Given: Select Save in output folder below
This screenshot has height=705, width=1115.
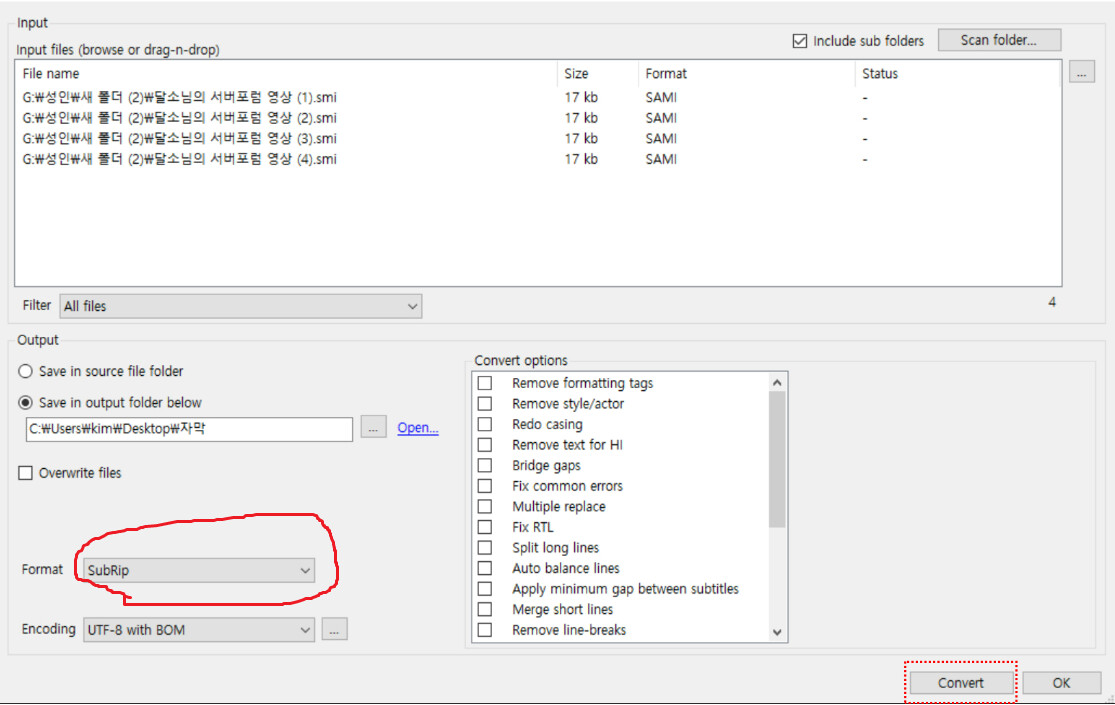Looking at the screenshot, I should pyautogui.click(x=26, y=403).
